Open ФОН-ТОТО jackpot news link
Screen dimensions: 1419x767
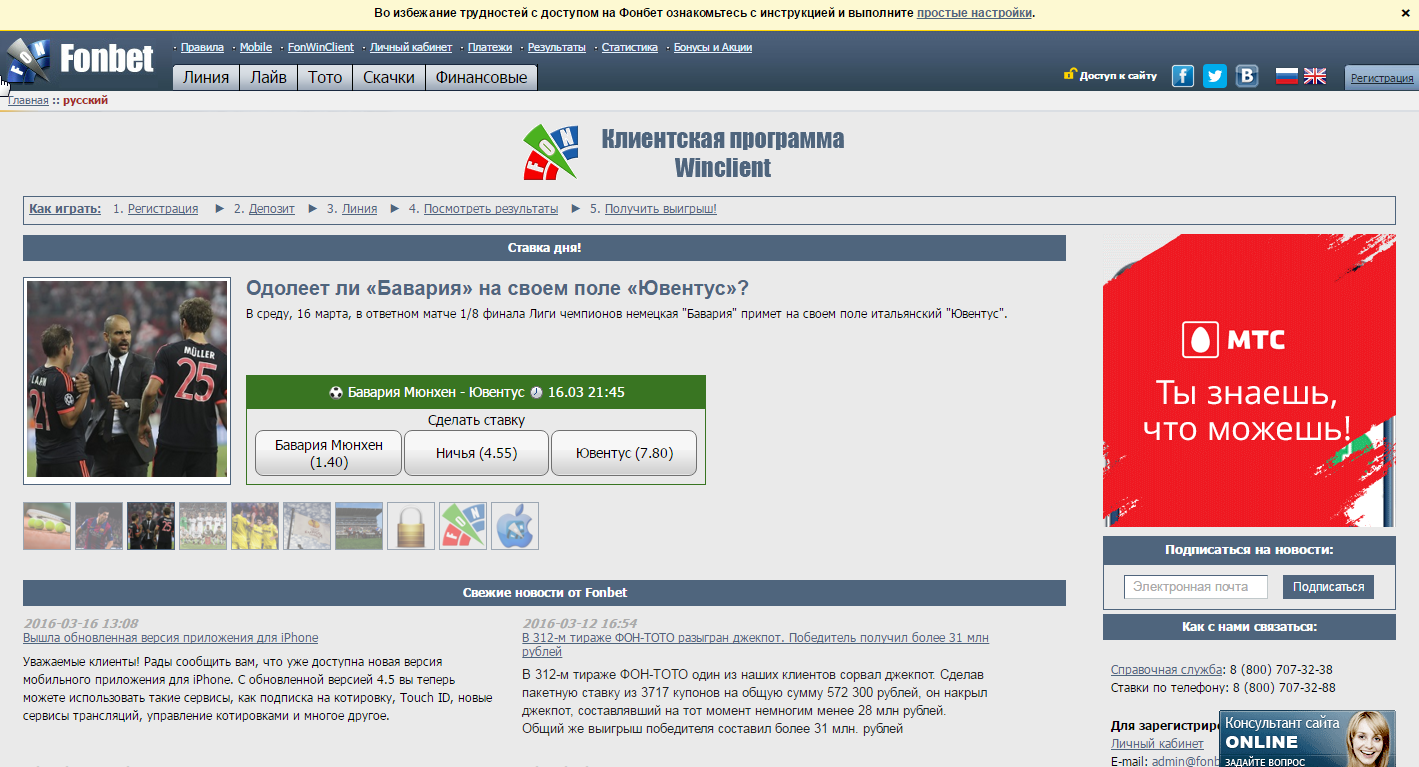755,644
